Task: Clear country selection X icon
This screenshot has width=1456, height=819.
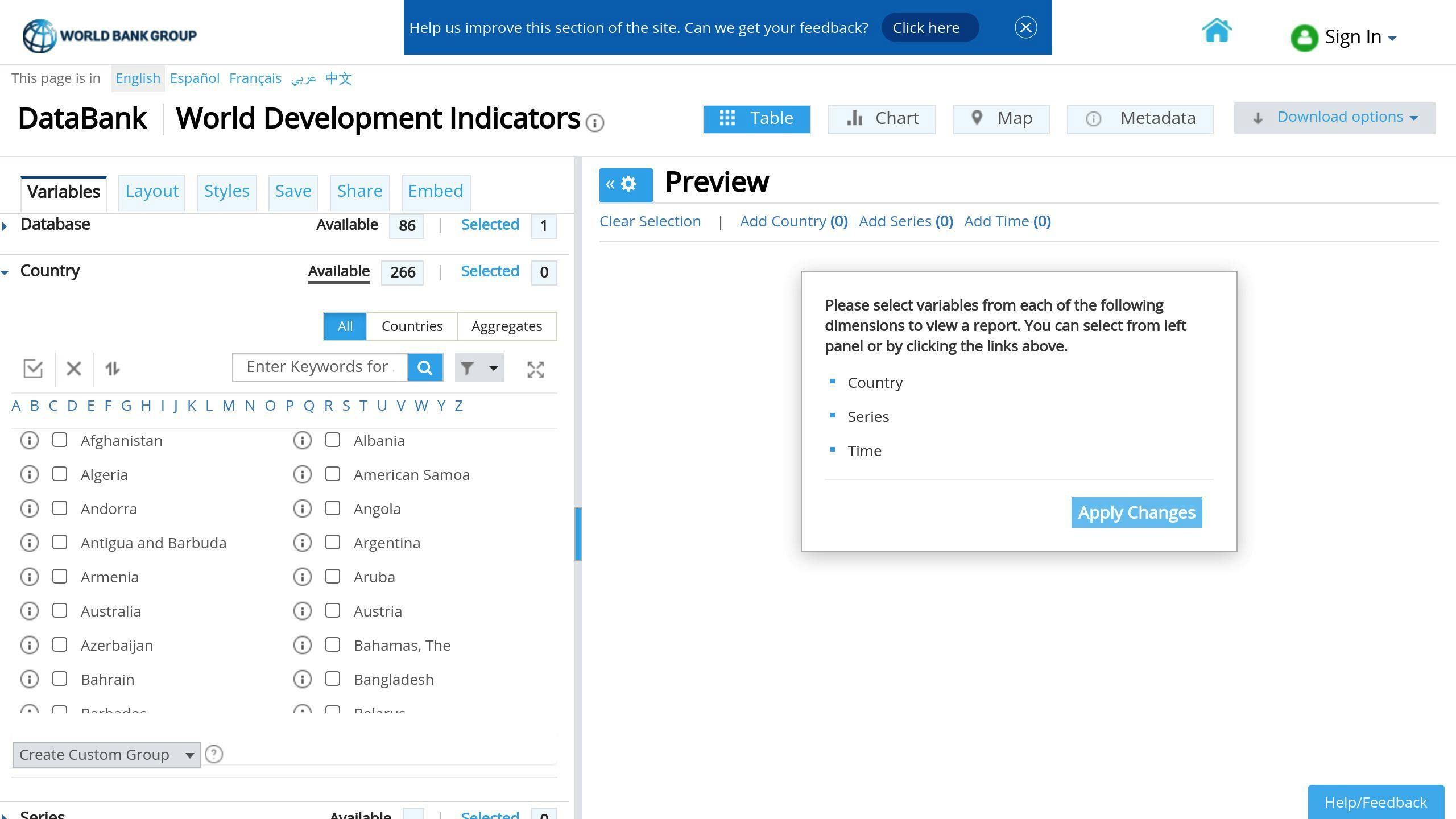Action: (x=74, y=369)
